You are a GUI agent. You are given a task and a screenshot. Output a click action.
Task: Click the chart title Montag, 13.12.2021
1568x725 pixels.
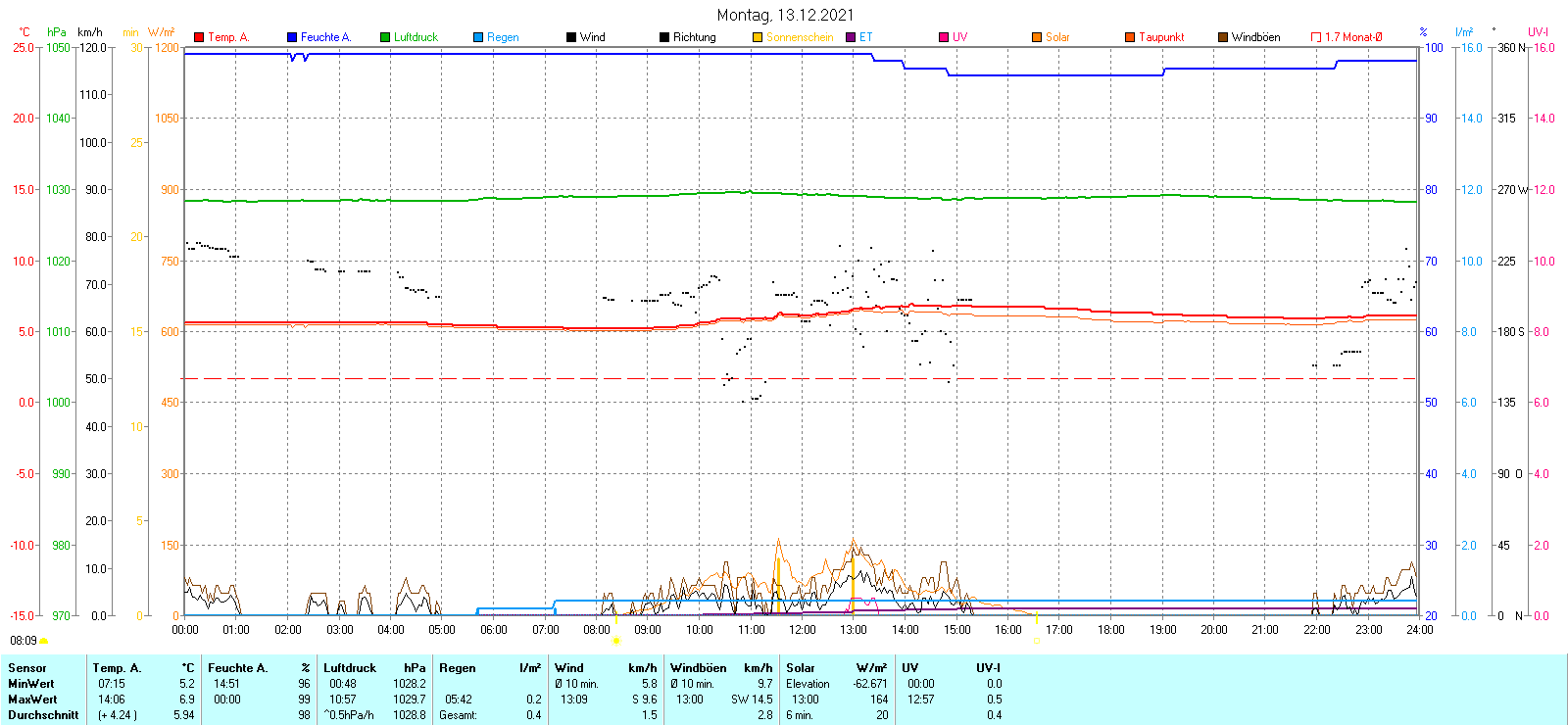coord(785,15)
